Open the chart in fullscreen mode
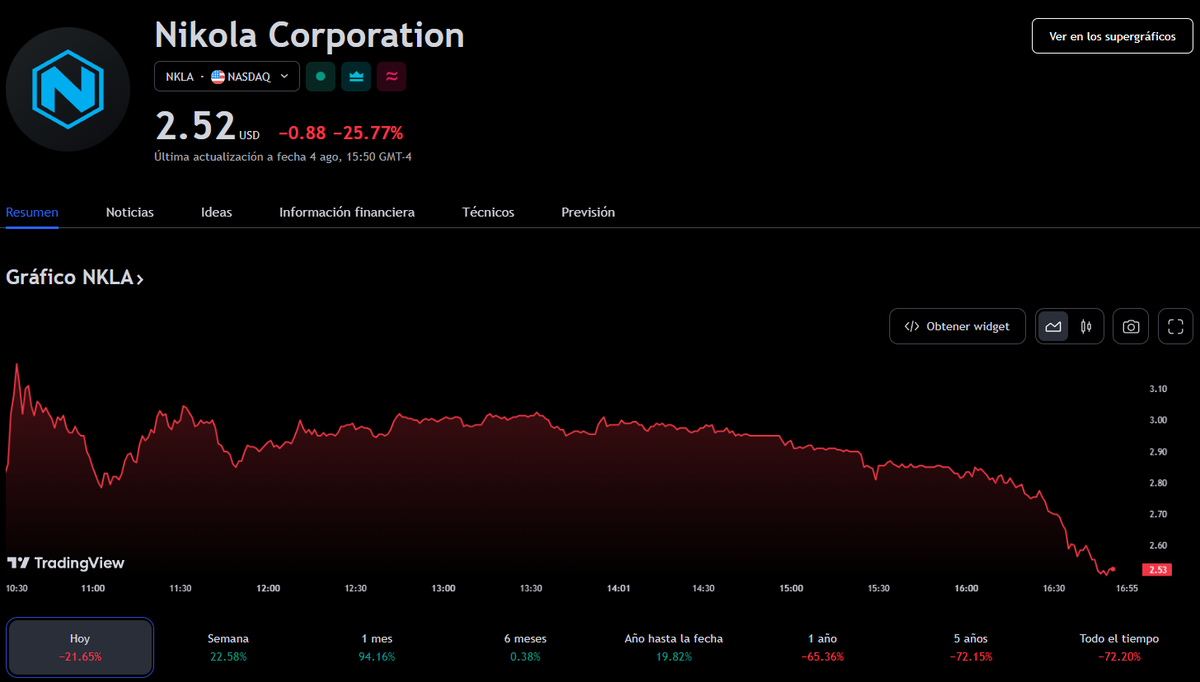Viewport: 1200px width, 682px height. coord(1175,326)
